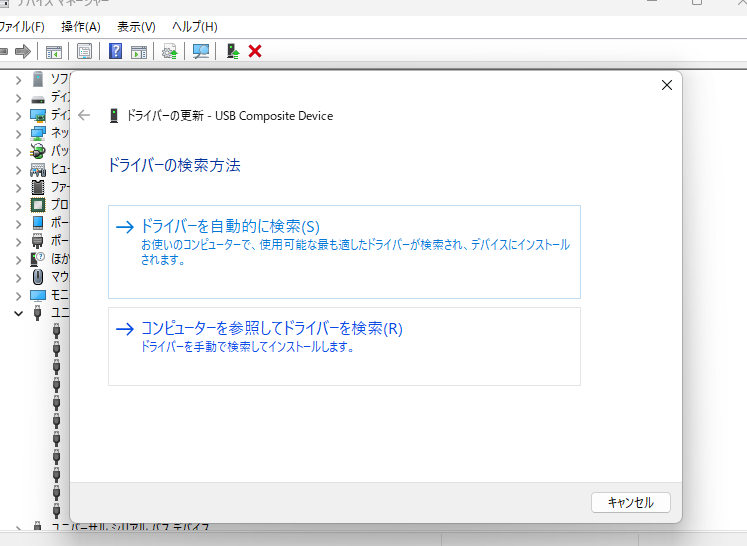Expand the ソフ tree node chevron
The width and height of the screenshot is (747, 546).
coord(18,80)
